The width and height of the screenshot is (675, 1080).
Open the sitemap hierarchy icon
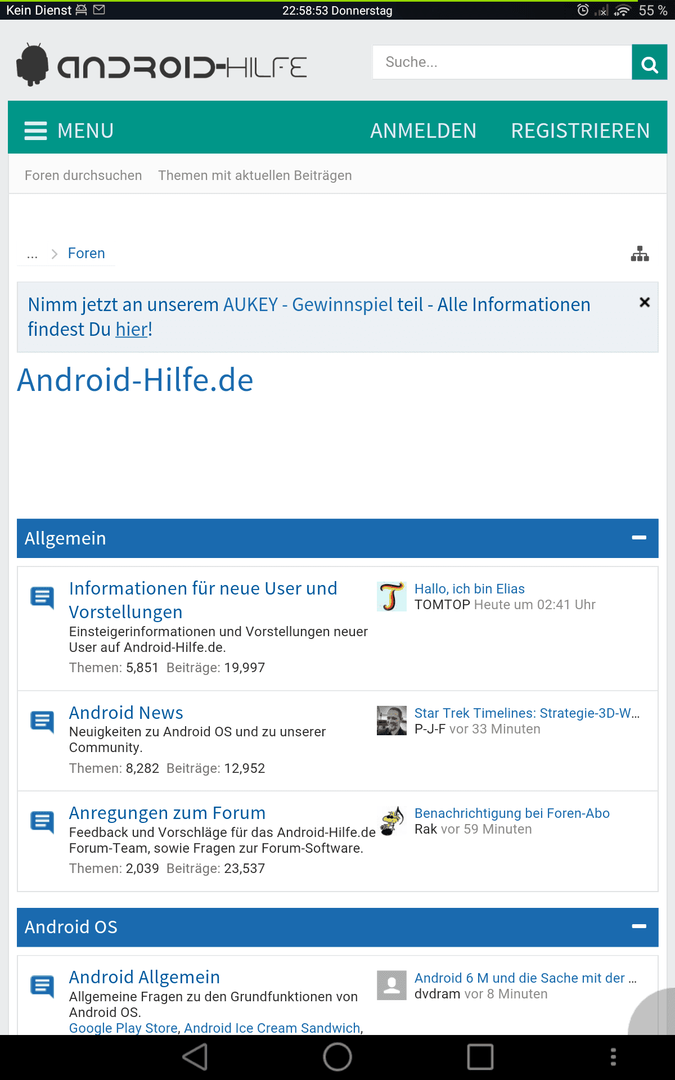pyautogui.click(x=640, y=253)
